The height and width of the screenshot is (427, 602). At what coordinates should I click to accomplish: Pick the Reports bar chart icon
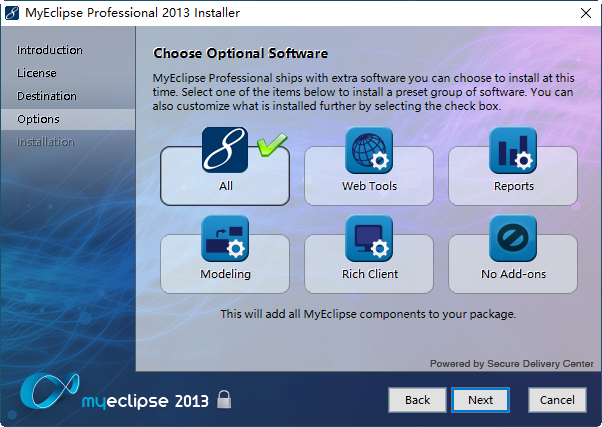pos(513,152)
